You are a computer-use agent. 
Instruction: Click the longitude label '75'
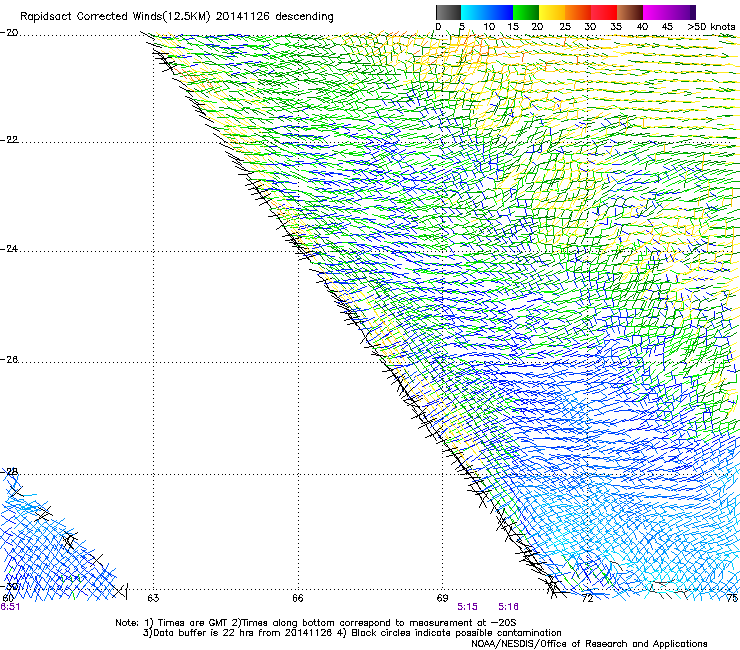coord(732,598)
